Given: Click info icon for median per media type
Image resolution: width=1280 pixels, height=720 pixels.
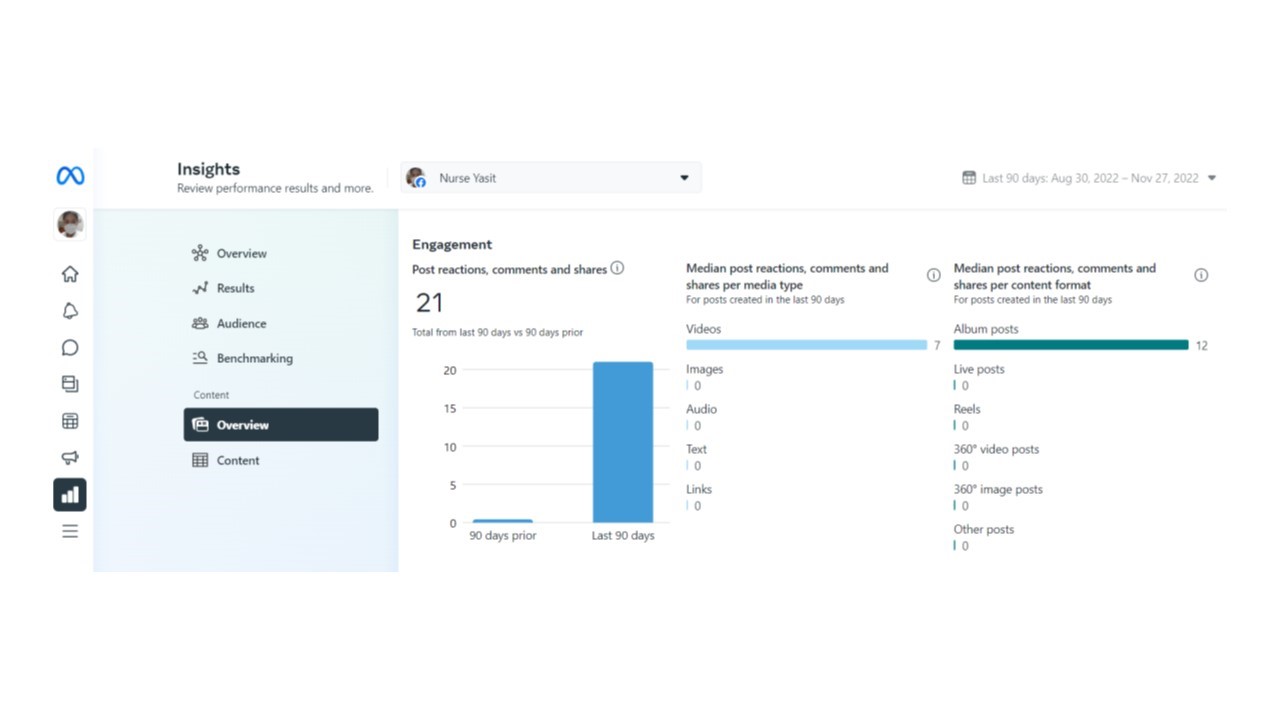Looking at the screenshot, I should point(933,275).
